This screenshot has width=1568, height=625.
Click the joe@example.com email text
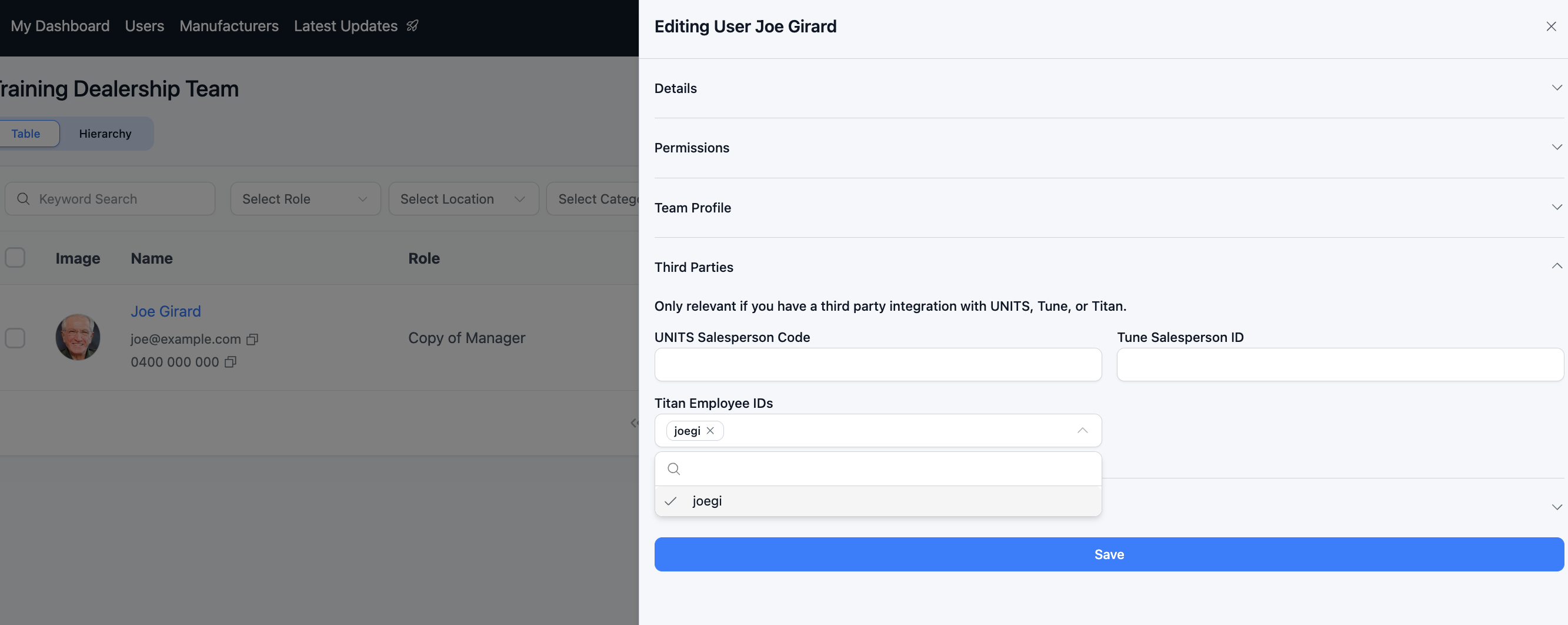[x=186, y=340]
